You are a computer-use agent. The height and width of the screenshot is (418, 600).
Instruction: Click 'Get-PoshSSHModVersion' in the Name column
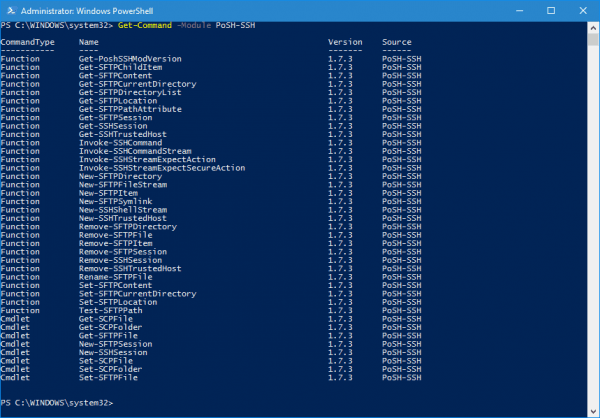(x=130, y=59)
